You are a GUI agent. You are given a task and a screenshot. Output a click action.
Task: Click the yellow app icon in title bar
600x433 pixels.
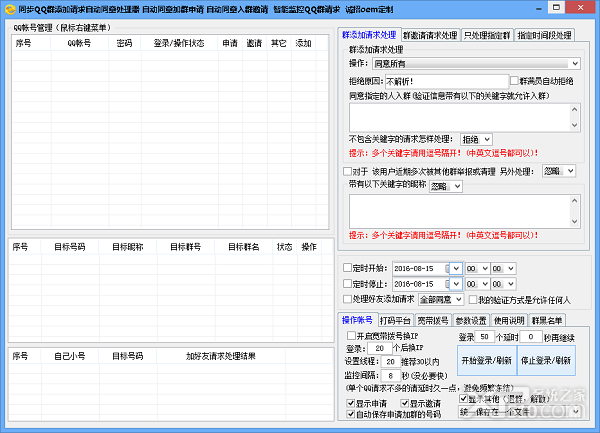(x=10, y=9)
